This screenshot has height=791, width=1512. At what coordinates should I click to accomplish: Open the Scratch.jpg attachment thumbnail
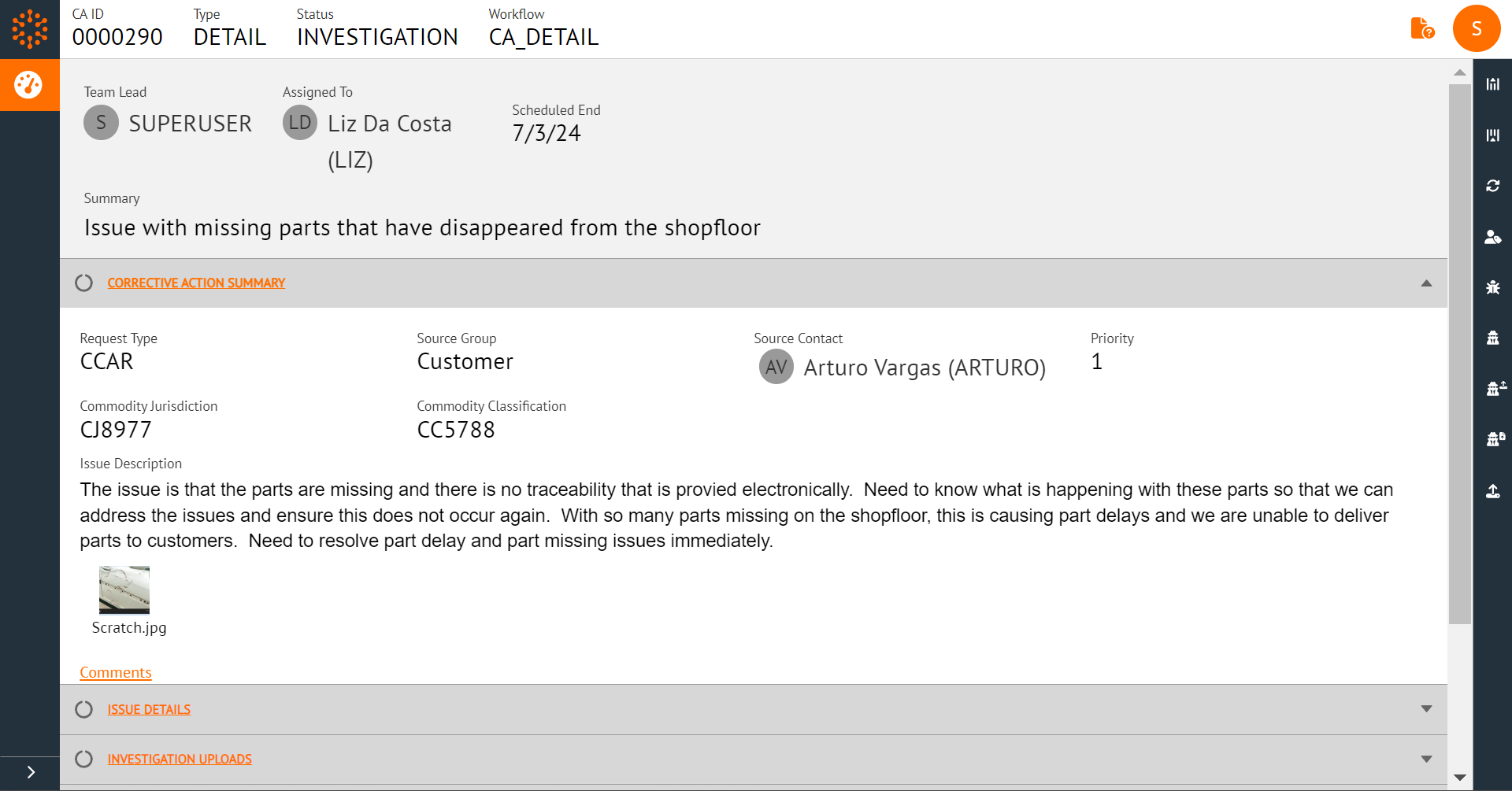(124, 590)
